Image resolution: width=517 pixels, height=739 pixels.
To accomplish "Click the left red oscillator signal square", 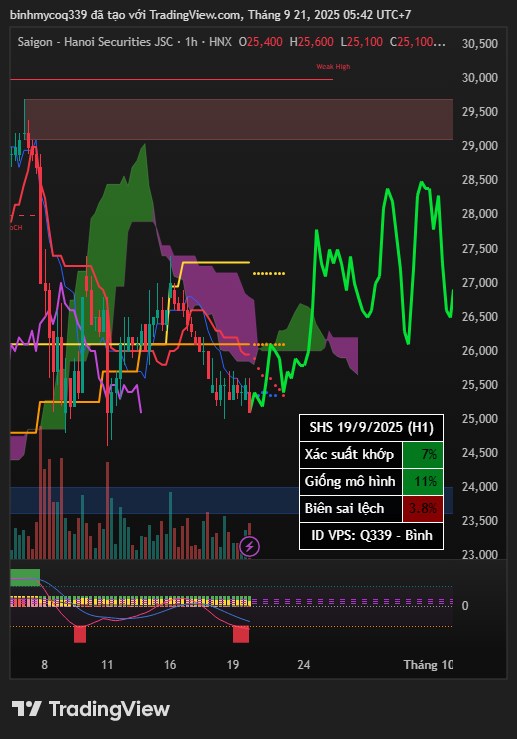I will pyautogui.click(x=80, y=634).
